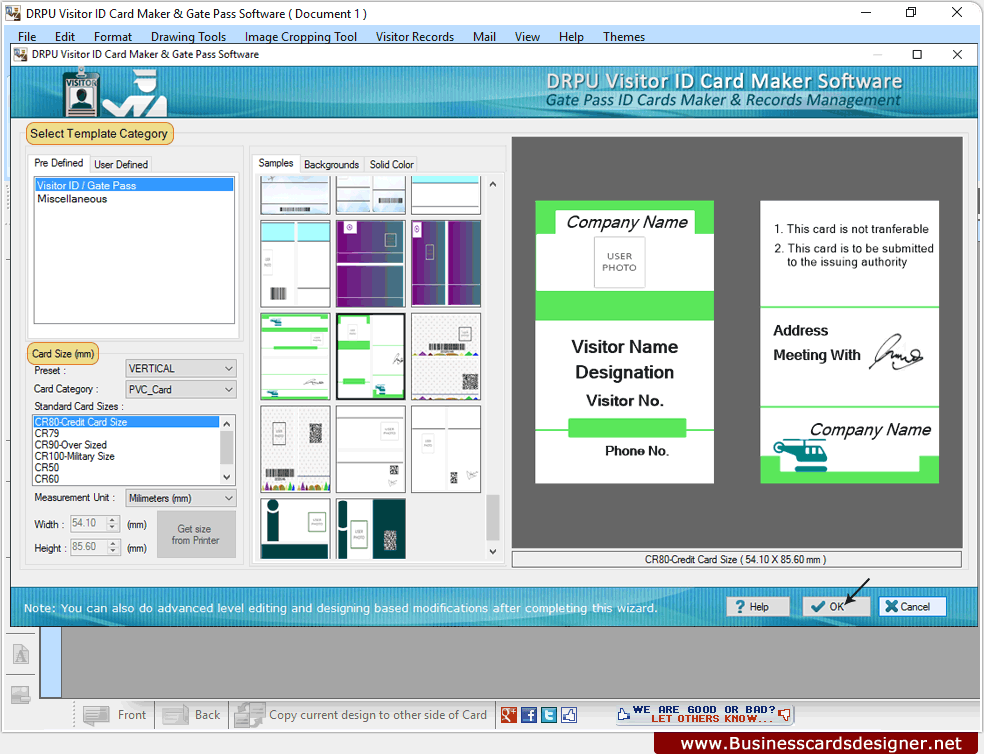Switch to the Solid Color tab
Screen dimensions: 984x754
point(392,164)
